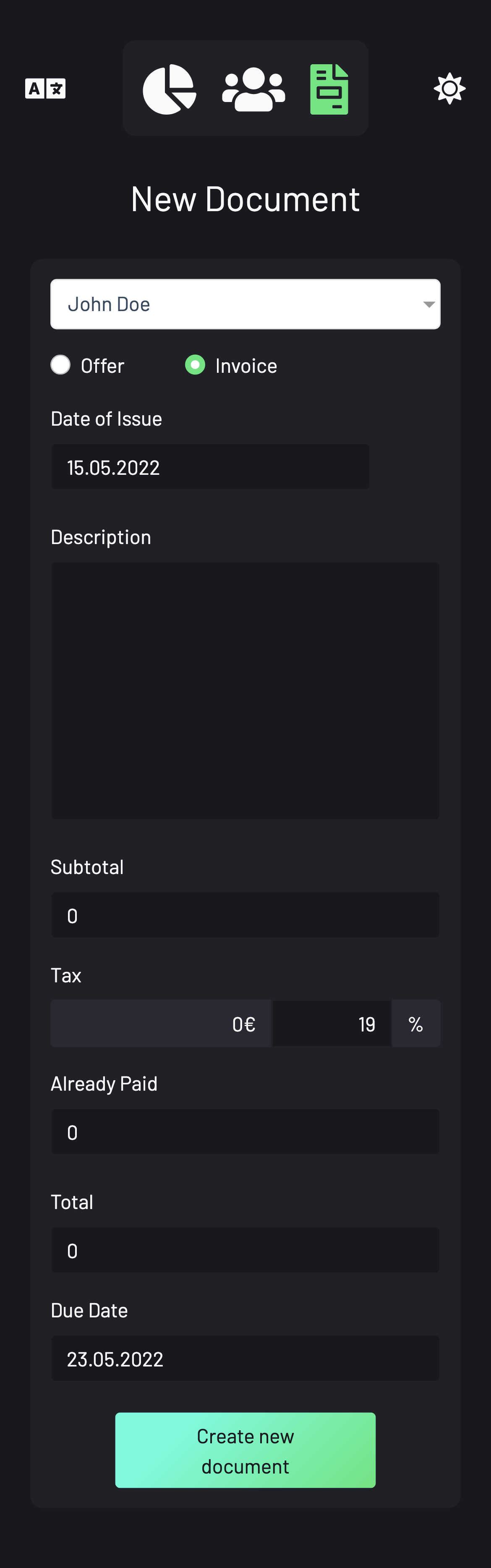Go to the customers group icon
Viewport: 491px width, 1568px height.
(x=253, y=89)
